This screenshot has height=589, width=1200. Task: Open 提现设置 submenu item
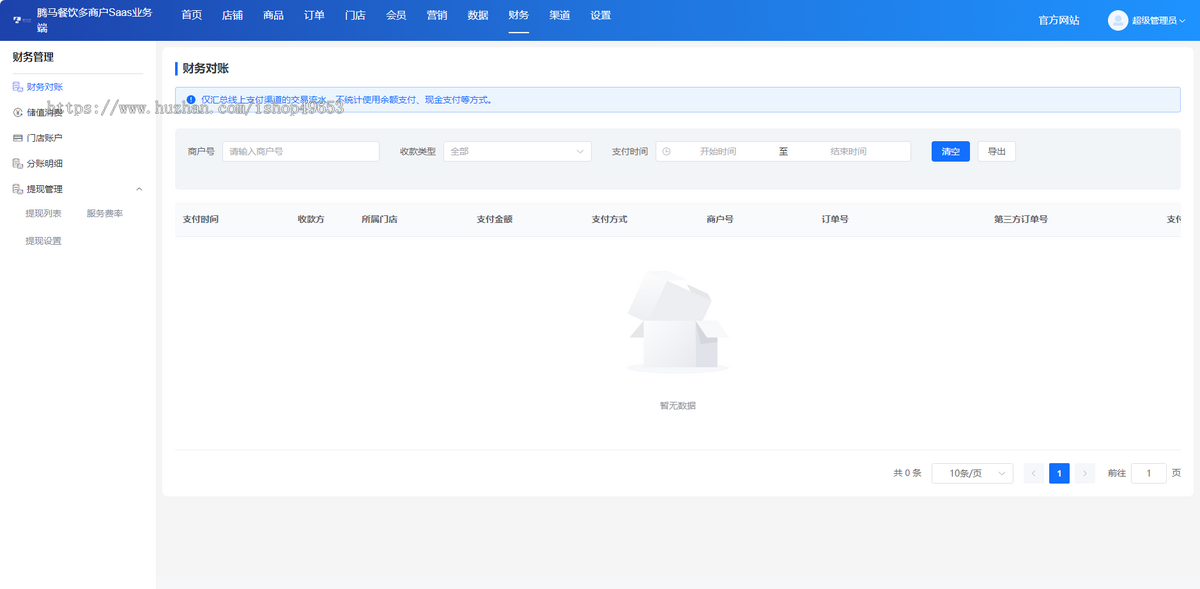tap(43, 241)
